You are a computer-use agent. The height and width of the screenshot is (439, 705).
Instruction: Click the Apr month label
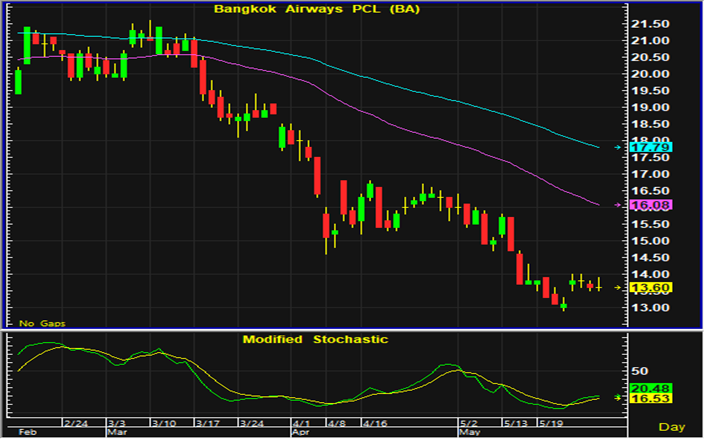coord(301,432)
